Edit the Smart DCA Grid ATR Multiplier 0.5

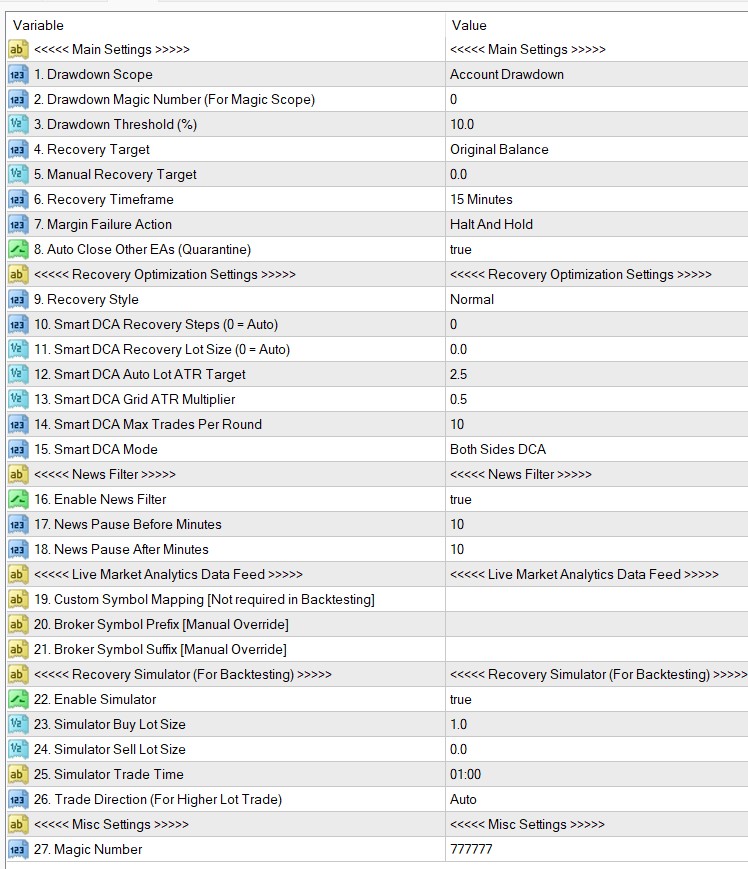[x=458, y=400]
